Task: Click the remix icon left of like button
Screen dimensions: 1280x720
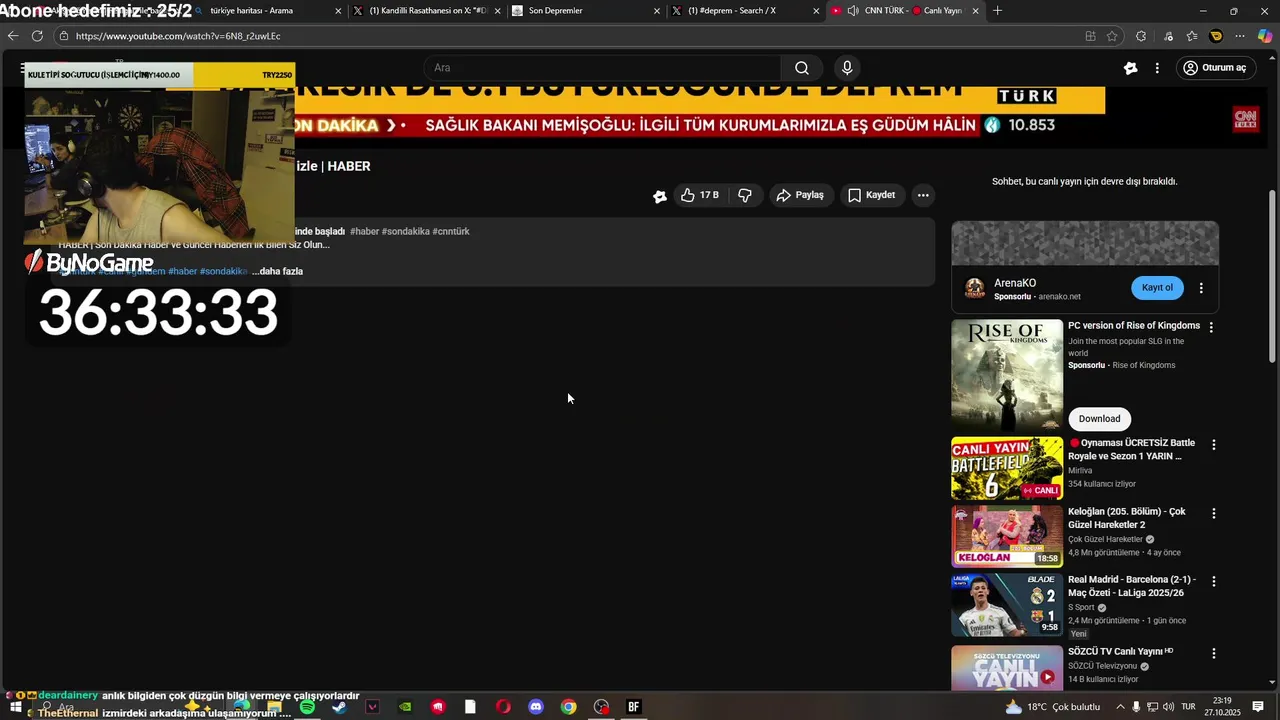Action: [x=660, y=196]
